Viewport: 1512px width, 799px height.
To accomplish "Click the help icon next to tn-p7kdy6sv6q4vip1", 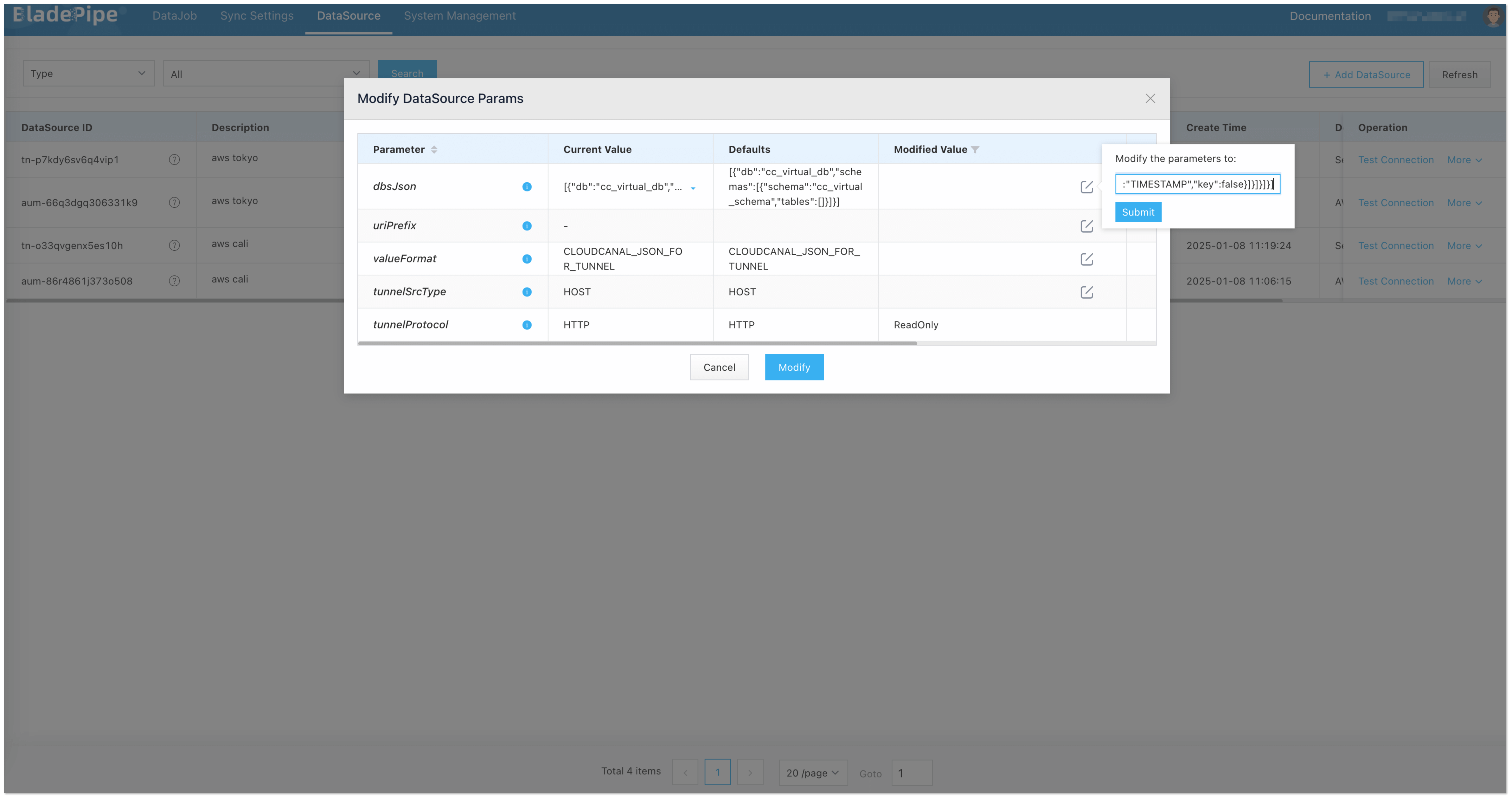I will coord(174,160).
